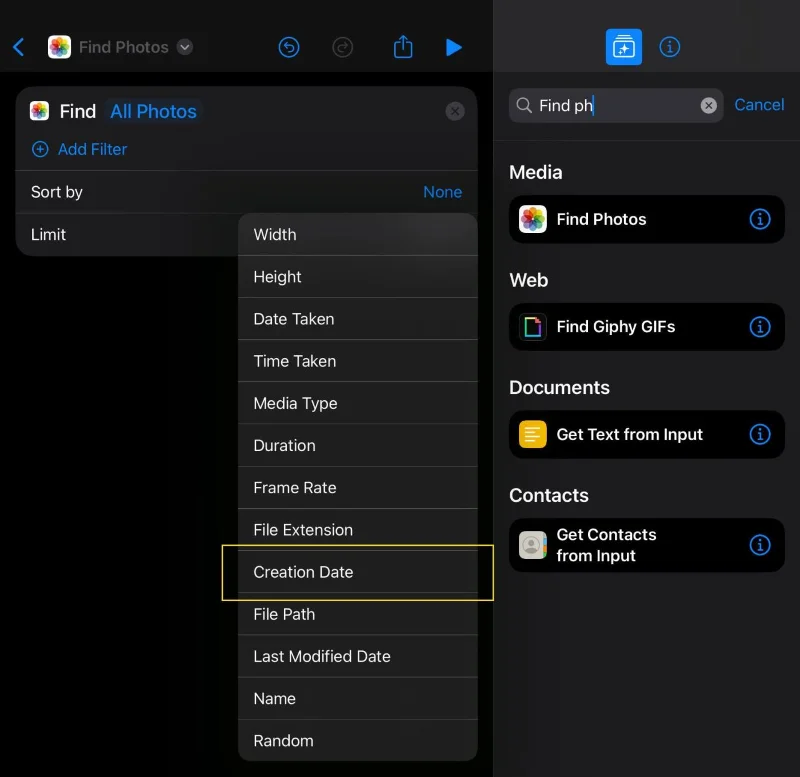The width and height of the screenshot is (800, 777).
Task: Add Get Contacts from Input action
Action: (x=646, y=545)
